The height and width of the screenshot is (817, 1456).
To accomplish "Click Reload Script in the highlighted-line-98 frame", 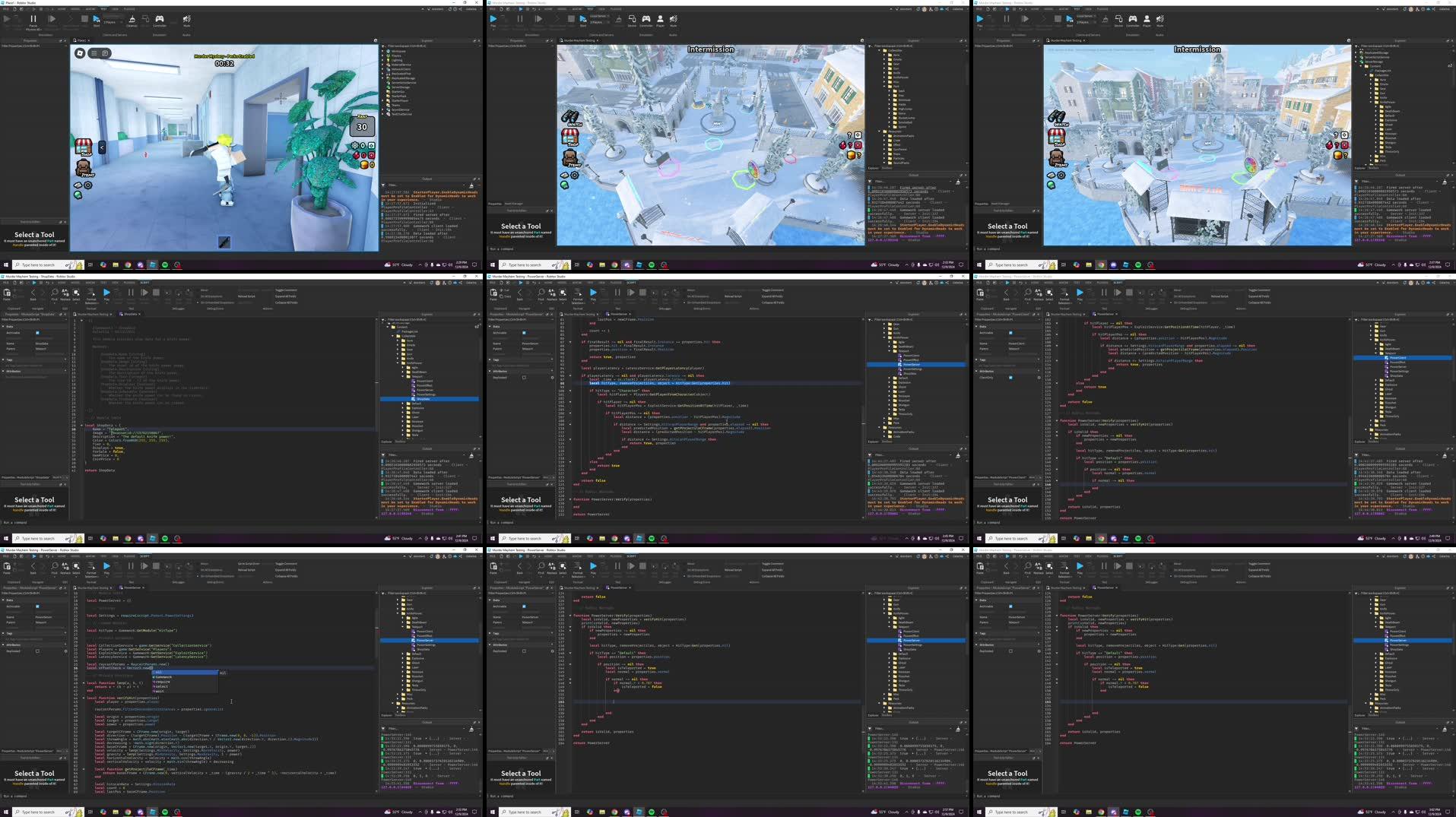I will pos(733,296).
